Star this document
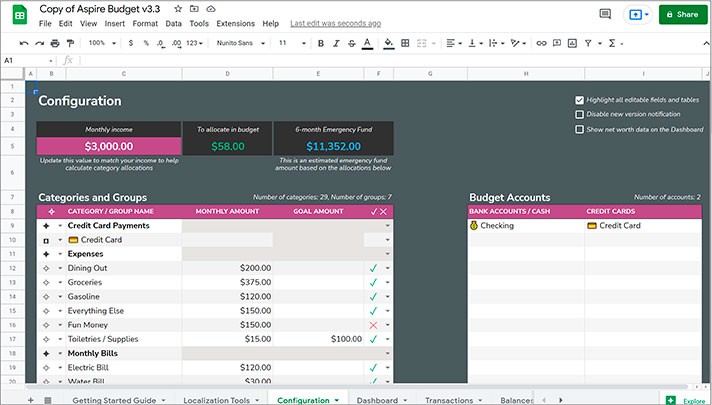The image size is (712, 405). [178, 9]
